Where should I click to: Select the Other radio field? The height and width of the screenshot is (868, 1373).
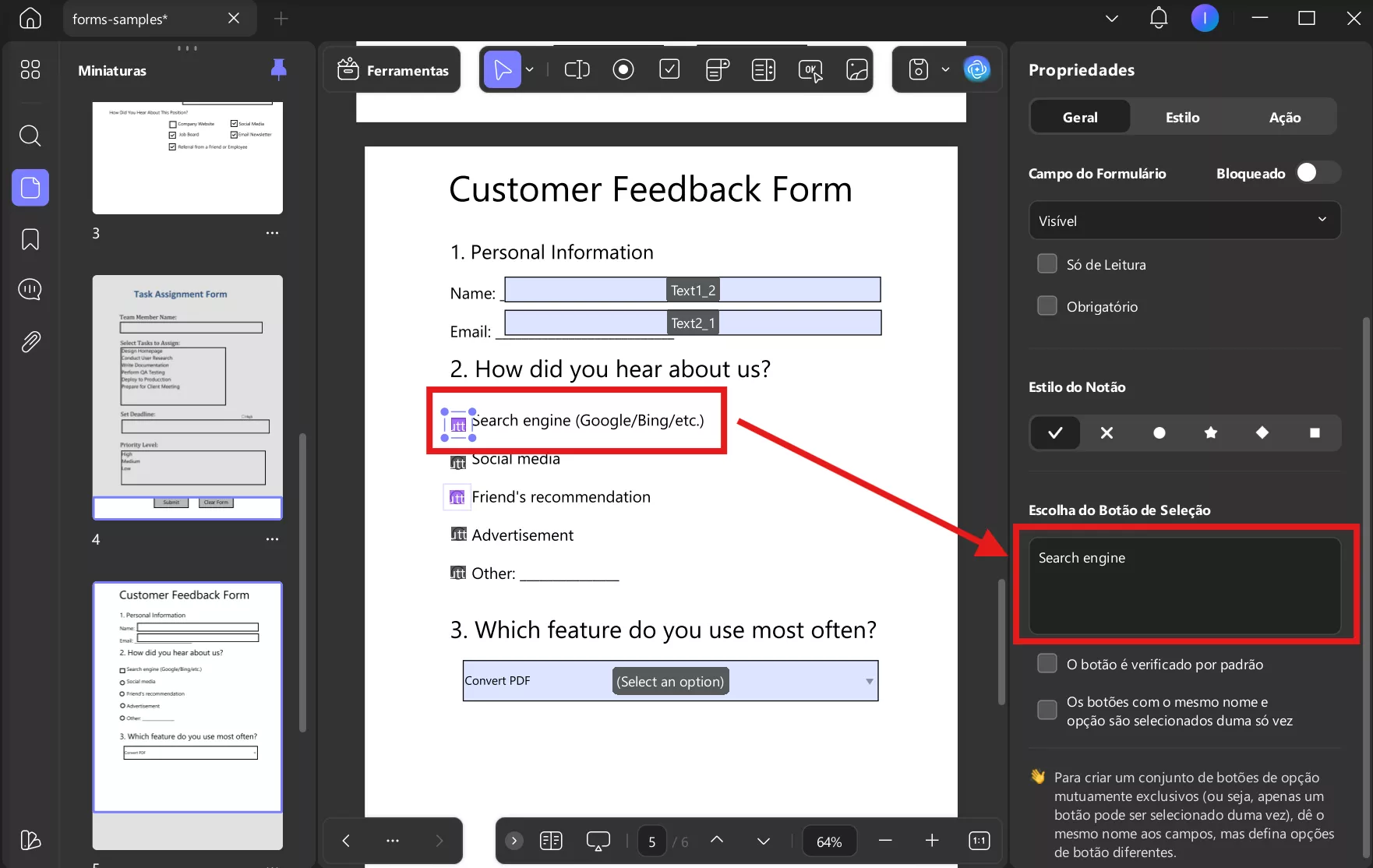(458, 573)
